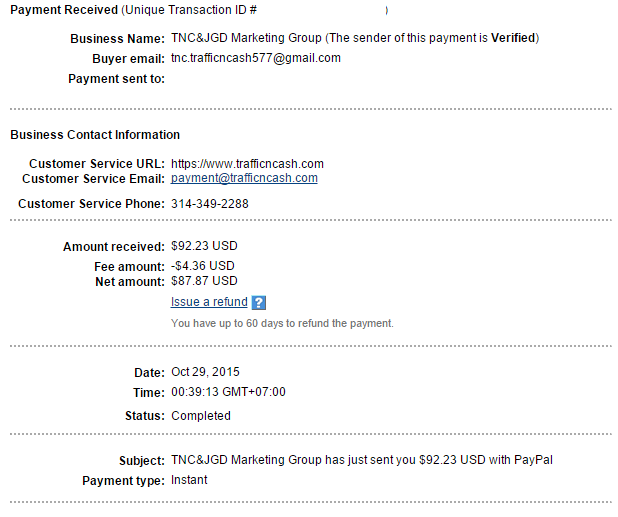Click the net amount value $87.87 USD

[204, 281]
